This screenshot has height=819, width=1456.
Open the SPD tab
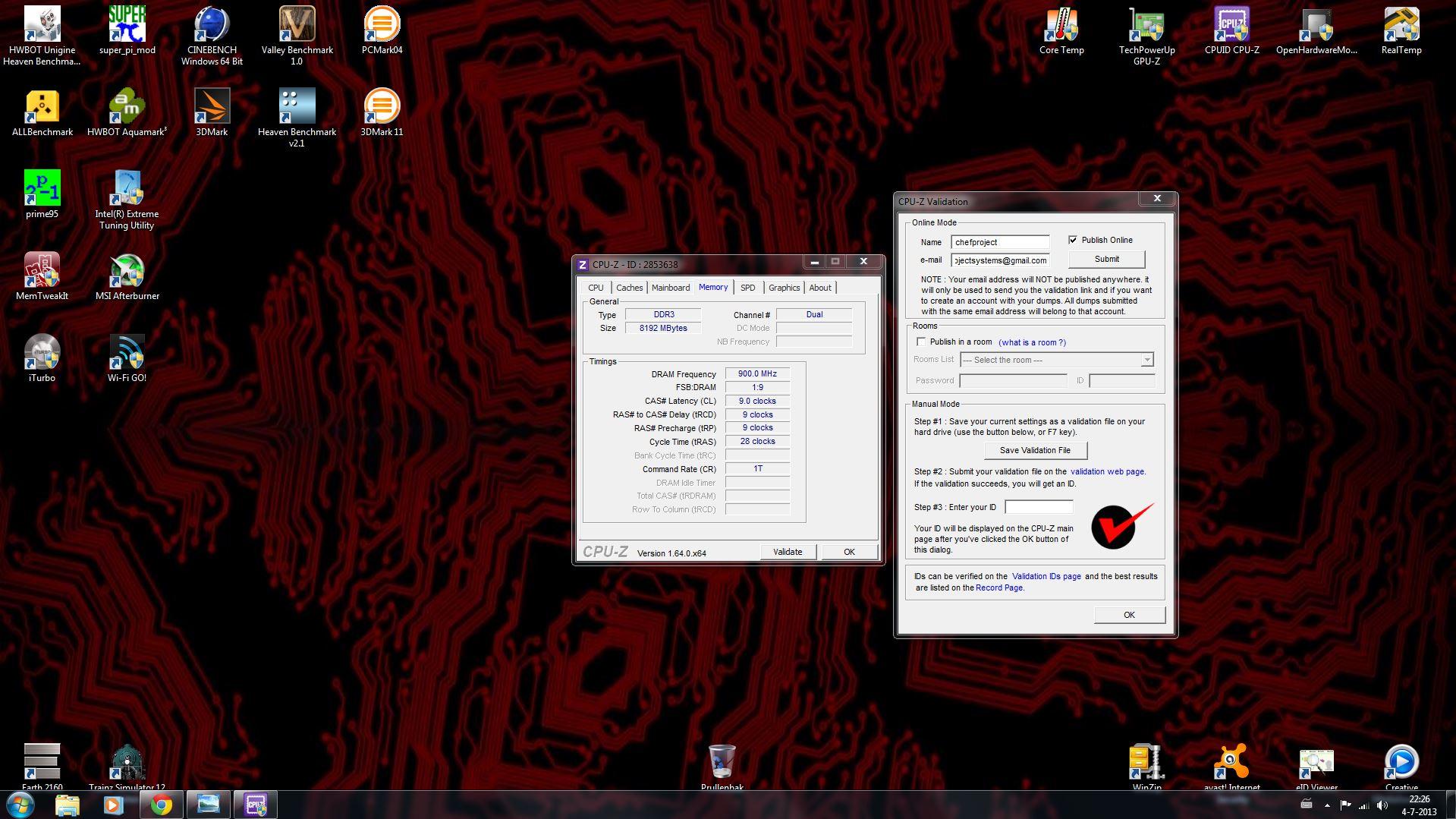(747, 288)
